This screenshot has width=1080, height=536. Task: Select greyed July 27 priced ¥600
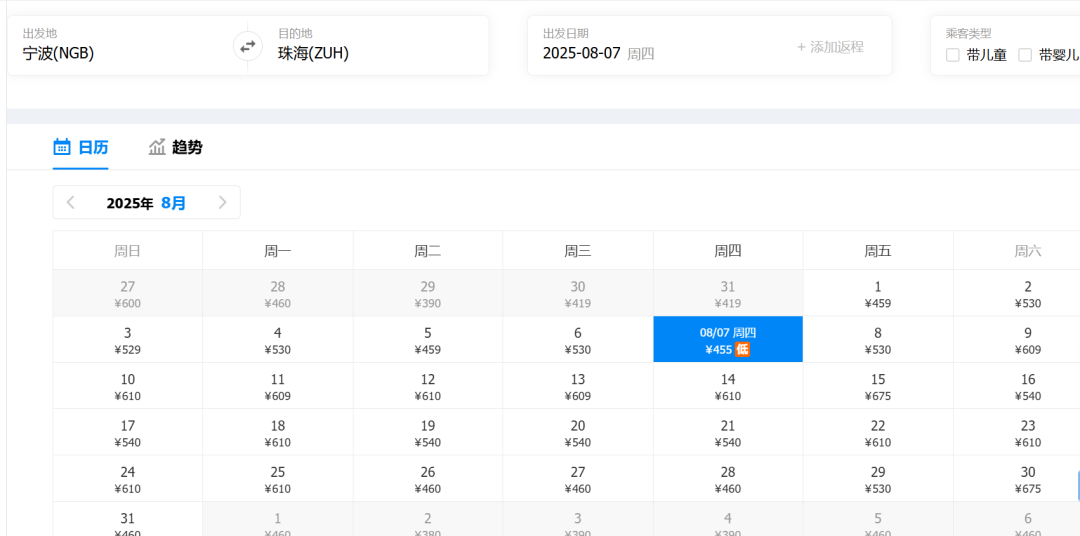(x=127, y=293)
